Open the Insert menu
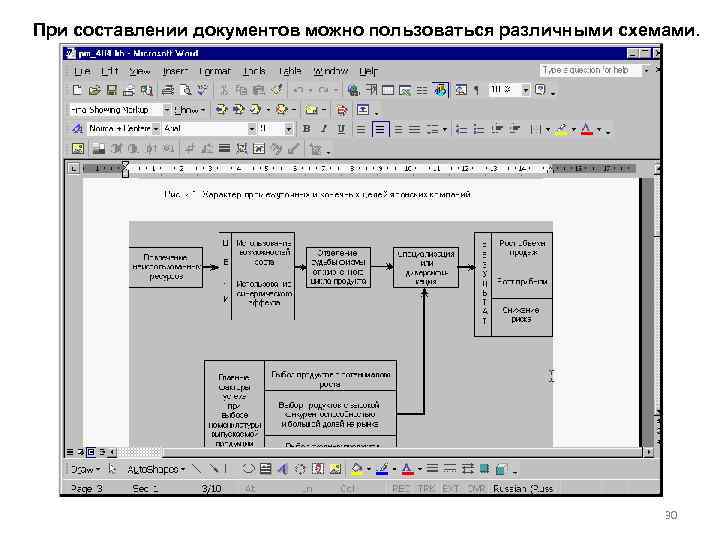Image resolution: width=720 pixels, height=540 pixels. pos(175,71)
